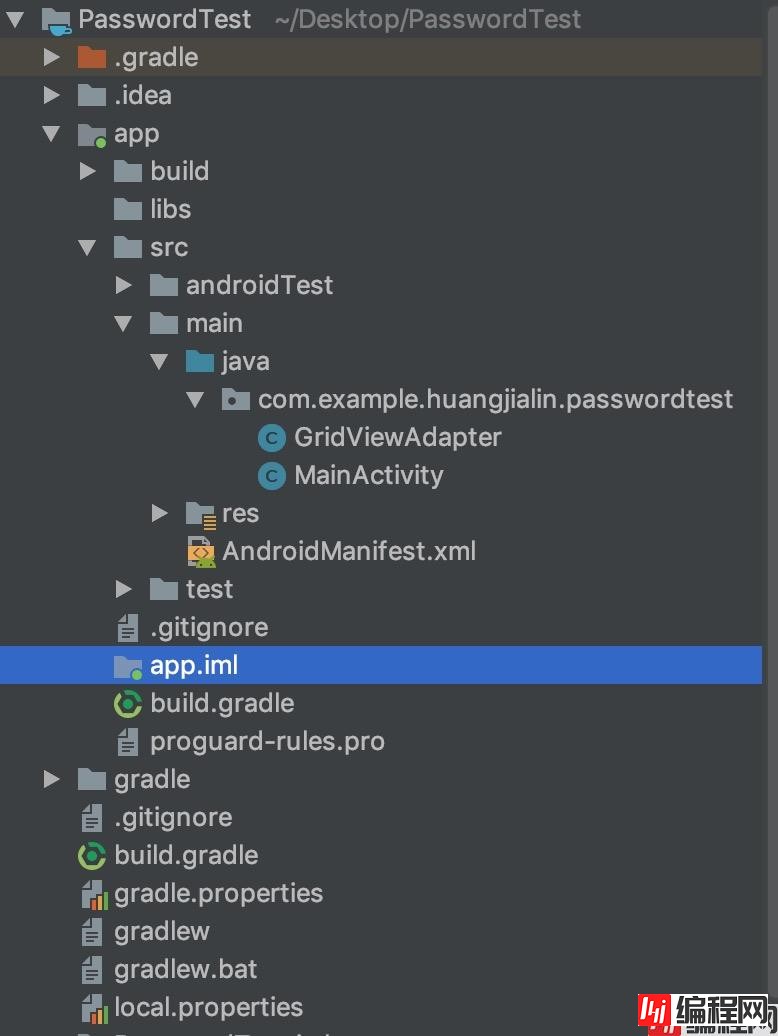This screenshot has width=778, height=1036.
Task: Click the res resources folder icon
Action: pos(201,514)
